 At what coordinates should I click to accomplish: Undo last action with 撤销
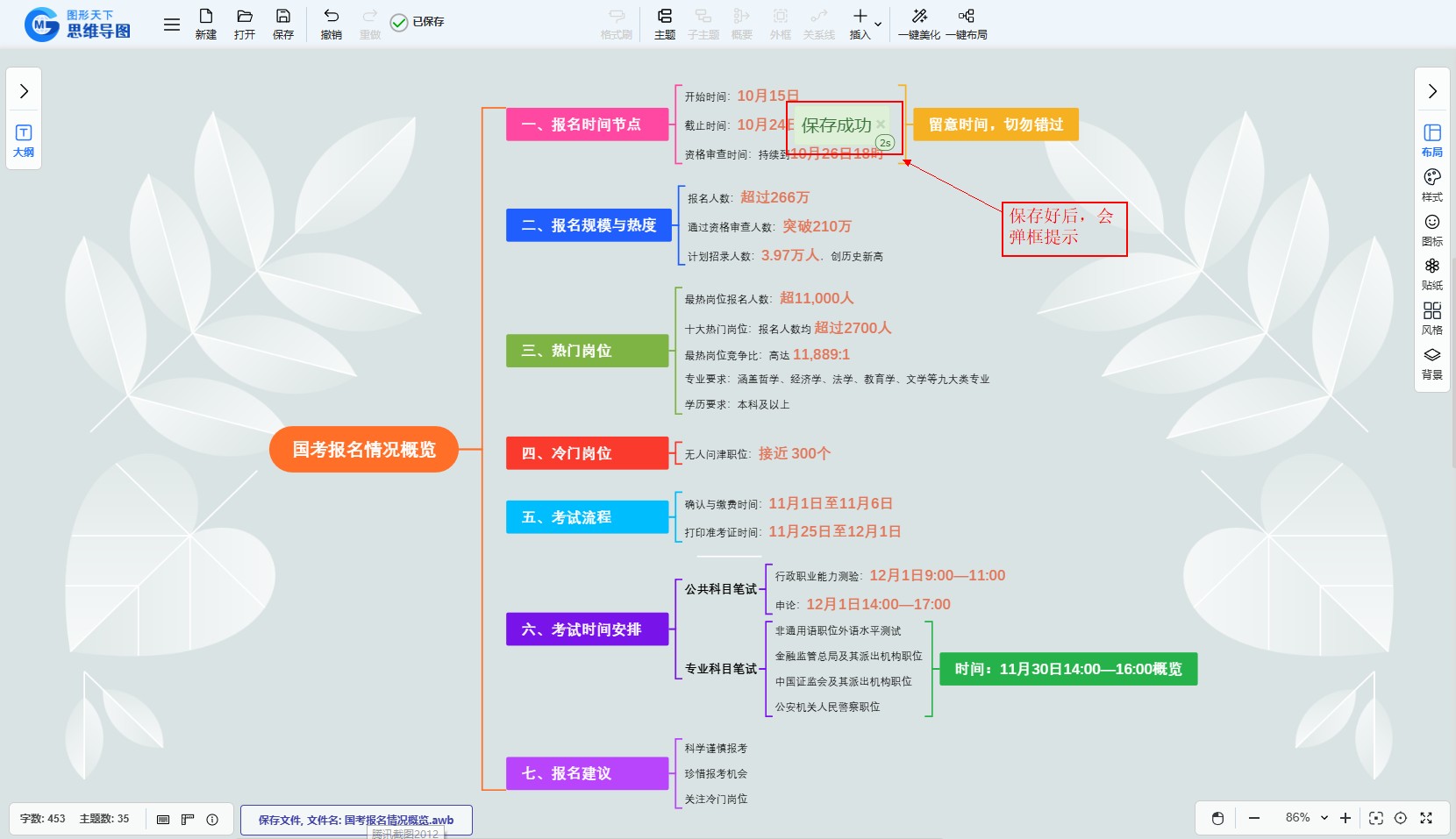[331, 24]
